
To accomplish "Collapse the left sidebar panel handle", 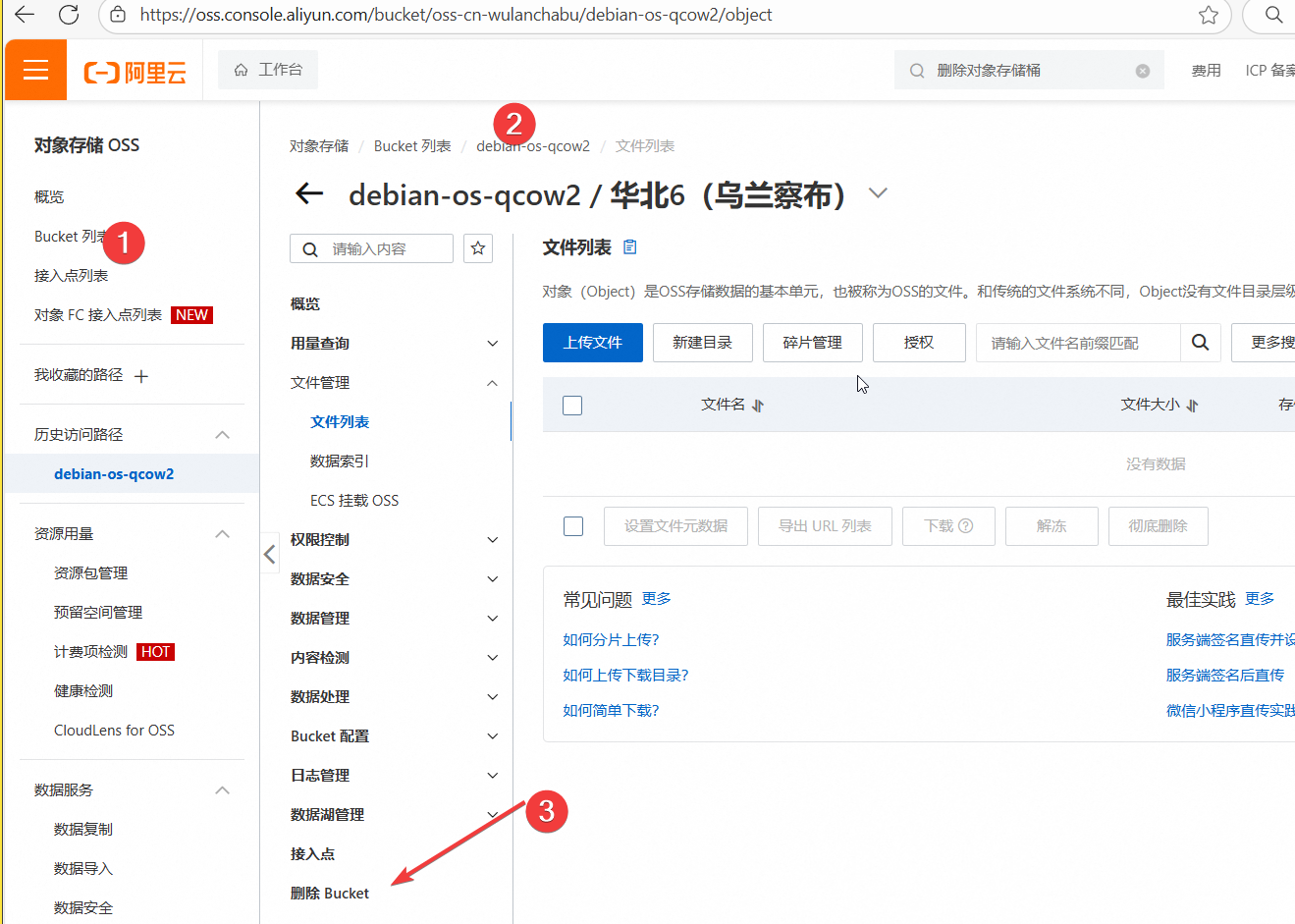I will (269, 555).
